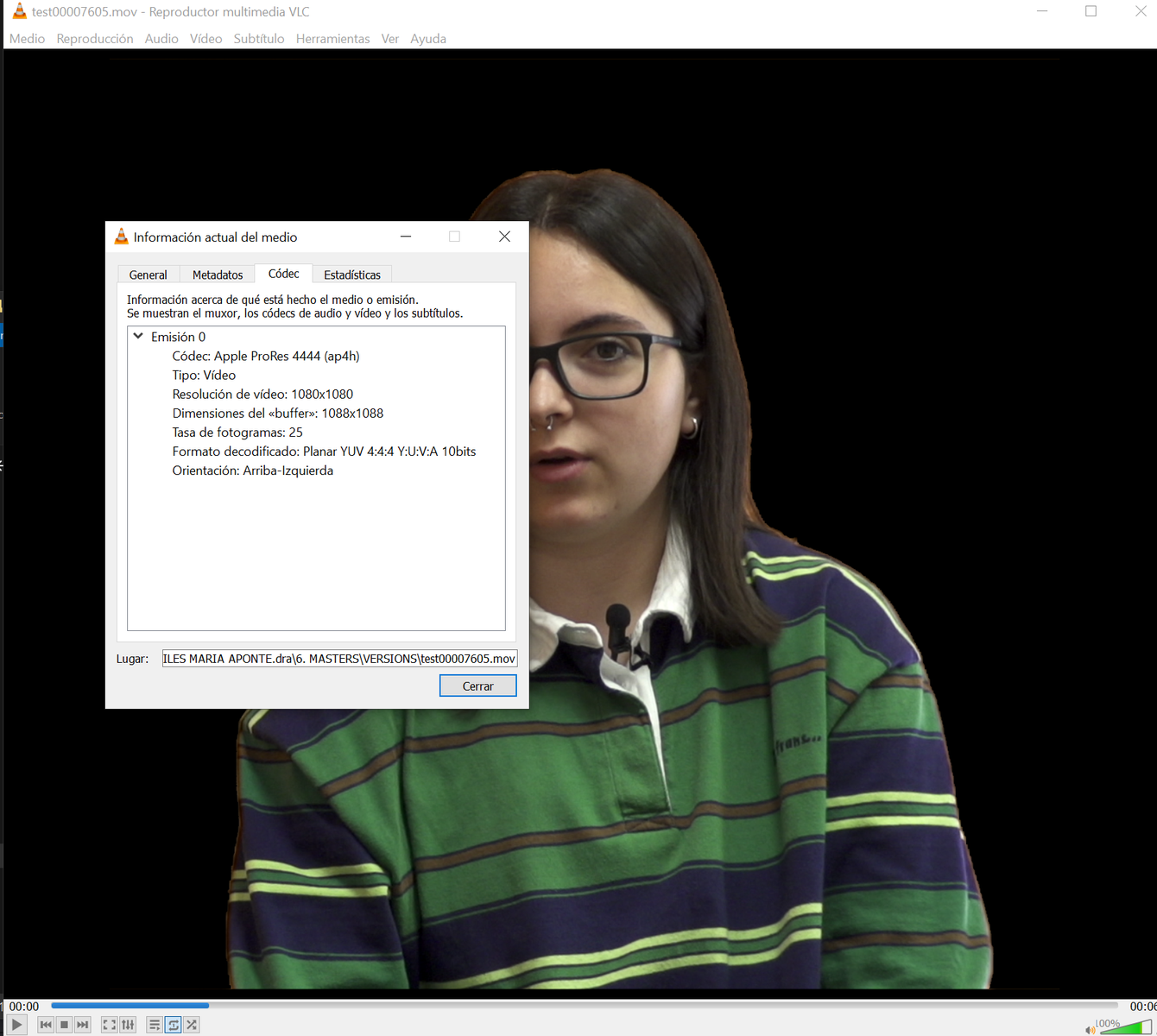
Task: Toggle the loop repeat mode button
Action: click(174, 1025)
